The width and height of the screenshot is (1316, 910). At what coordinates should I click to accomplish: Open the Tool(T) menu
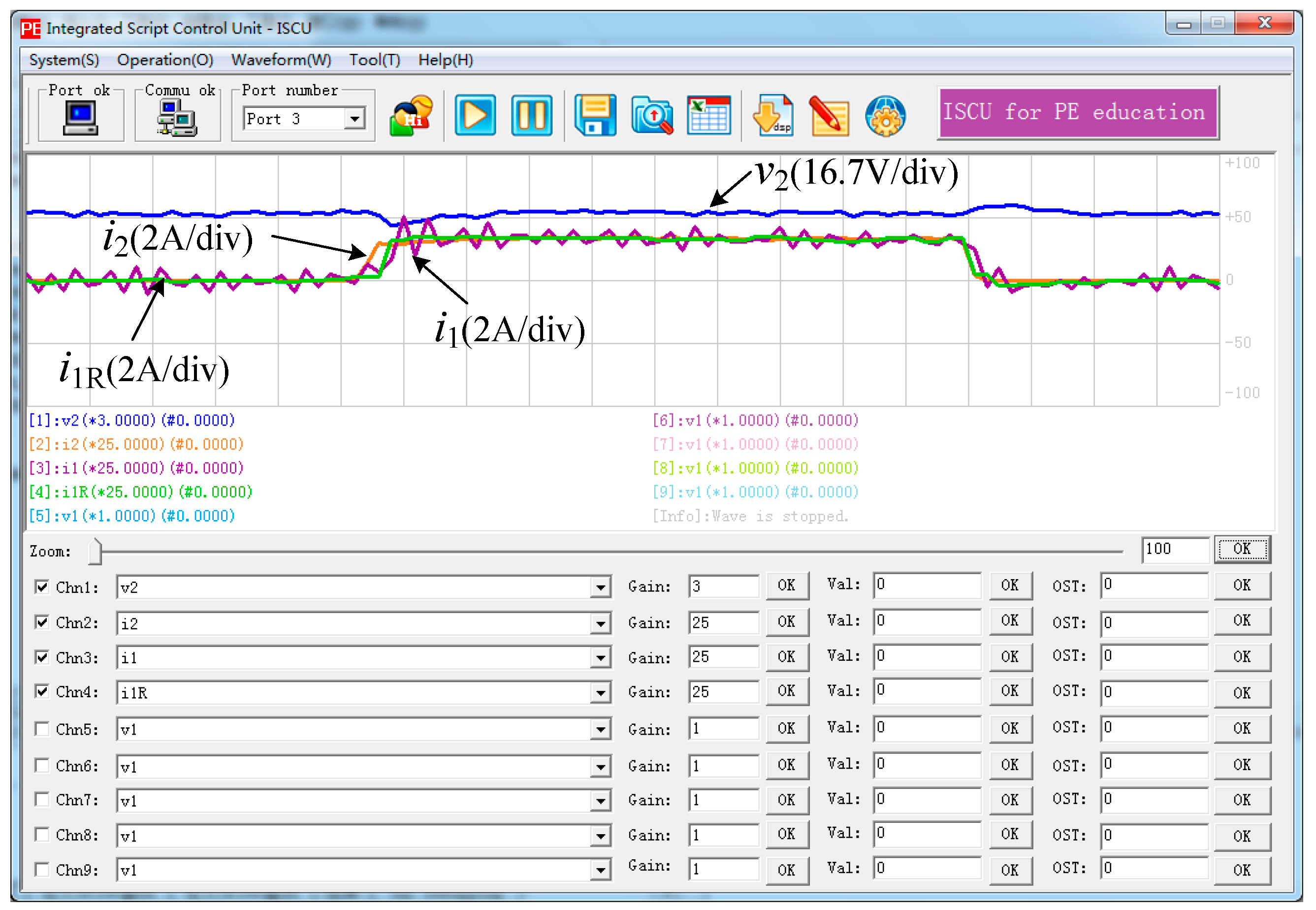[x=375, y=60]
